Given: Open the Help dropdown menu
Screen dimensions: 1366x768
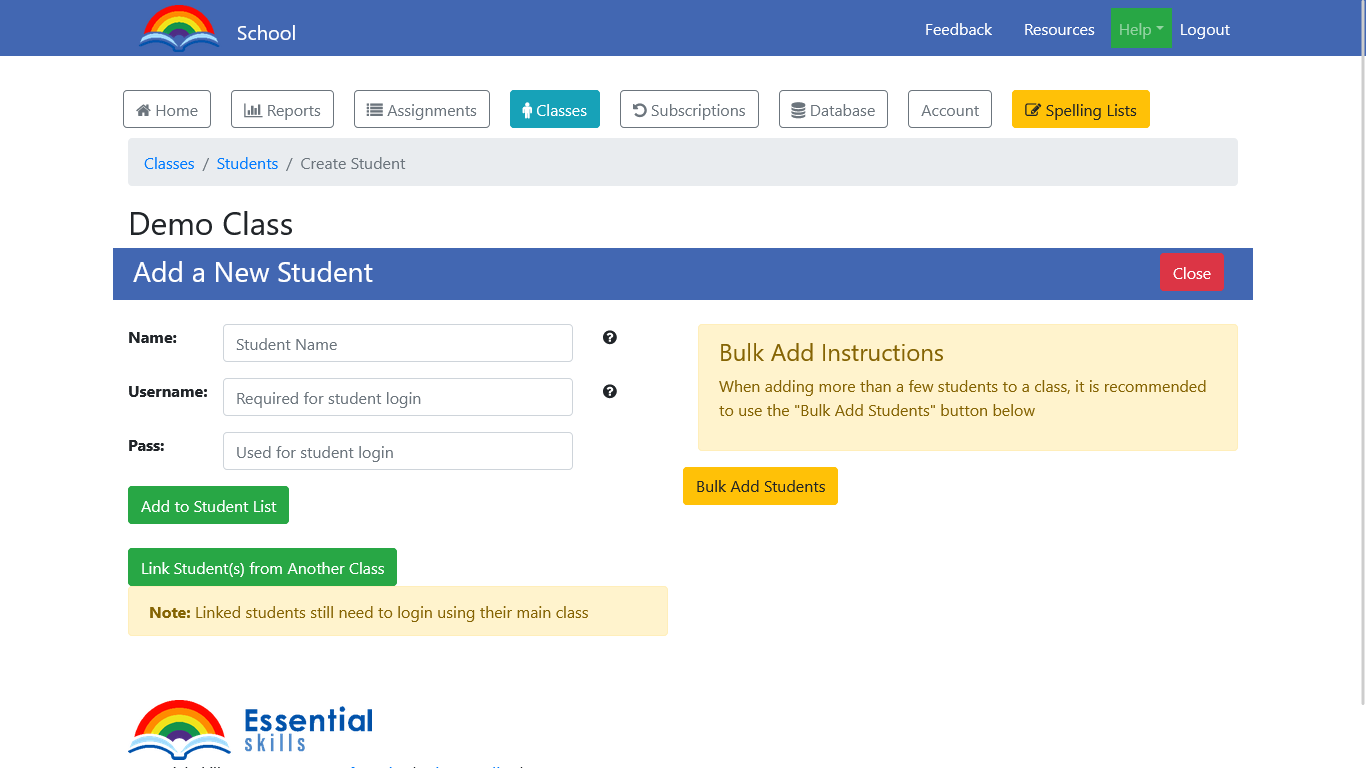Looking at the screenshot, I should [x=1141, y=29].
